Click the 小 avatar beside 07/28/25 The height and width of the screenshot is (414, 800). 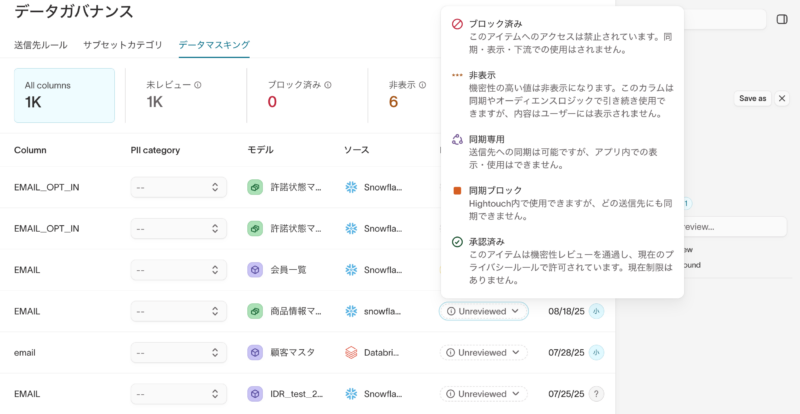pyautogui.click(x=596, y=353)
